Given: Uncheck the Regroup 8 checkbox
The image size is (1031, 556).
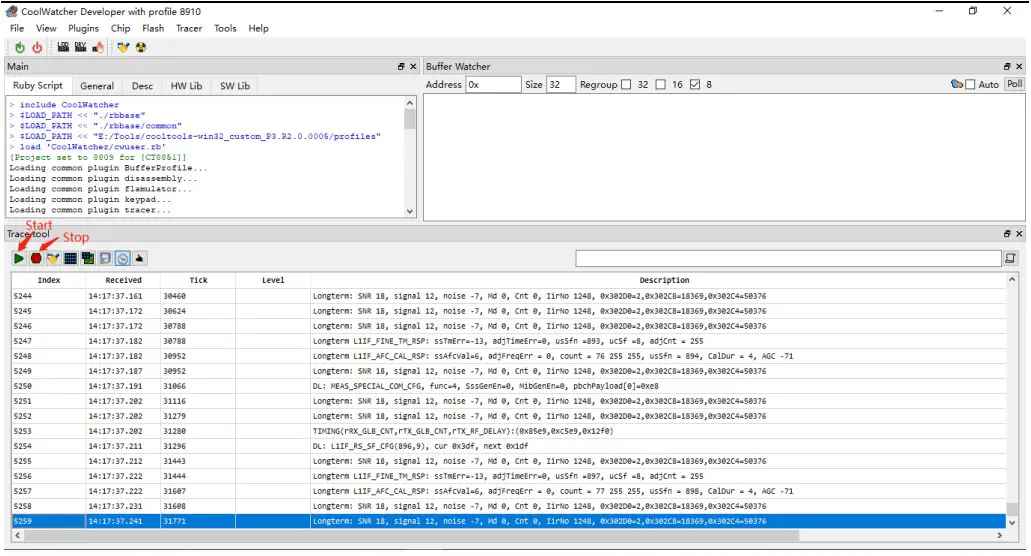Looking at the screenshot, I should coord(695,85).
